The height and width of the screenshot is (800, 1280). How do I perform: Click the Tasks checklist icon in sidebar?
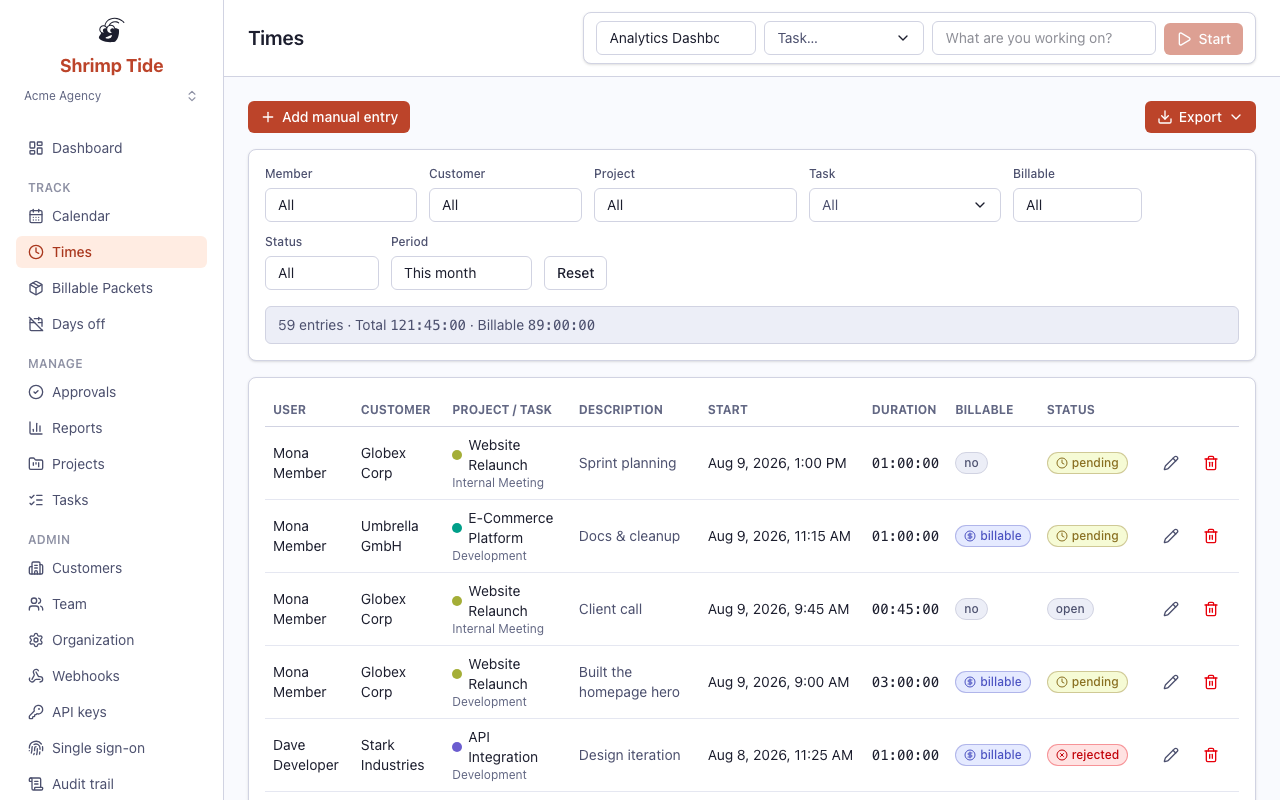point(36,500)
